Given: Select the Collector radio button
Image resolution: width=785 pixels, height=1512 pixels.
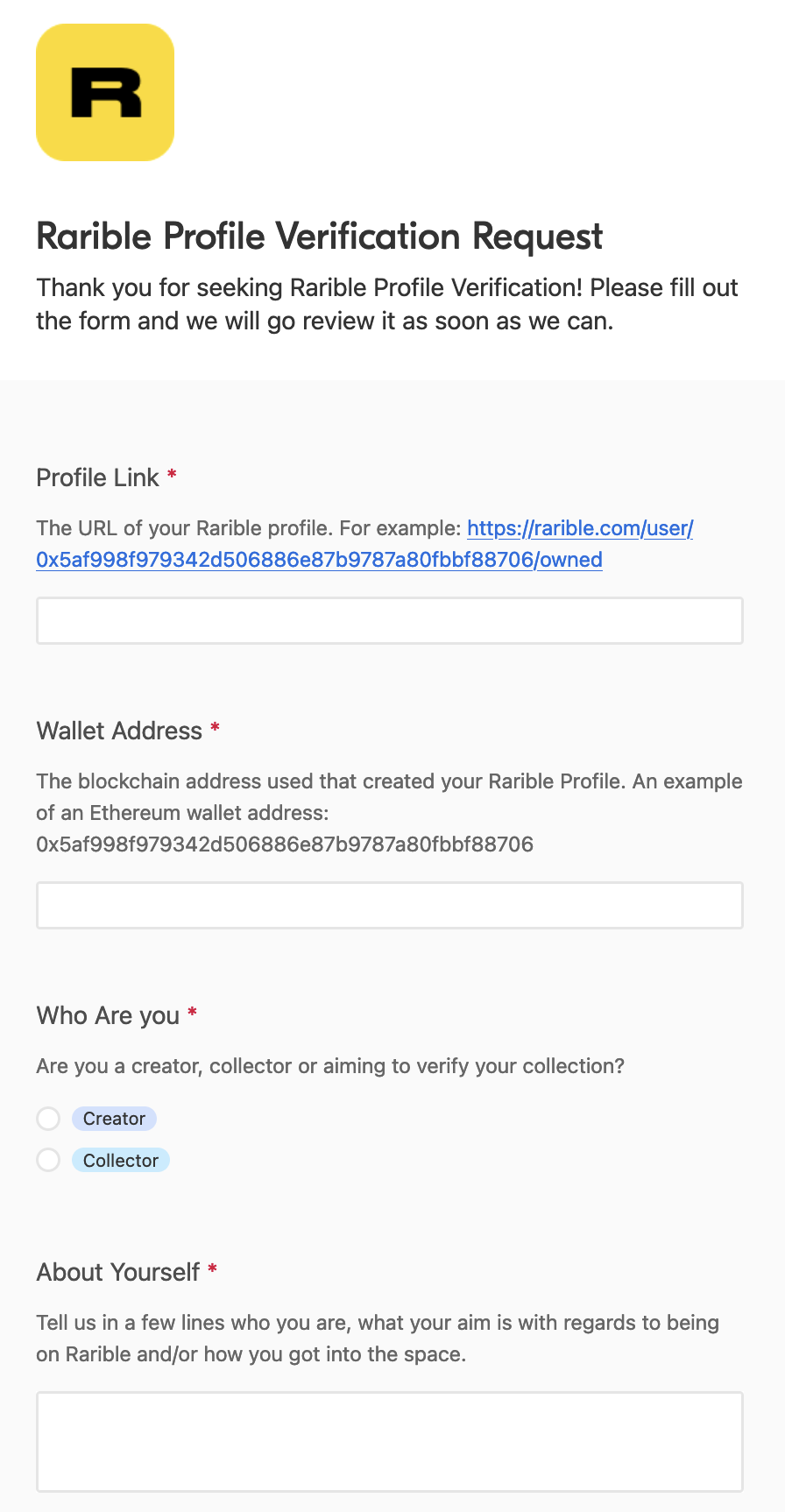Looking at the screenshot, I should click(48, 1160).
